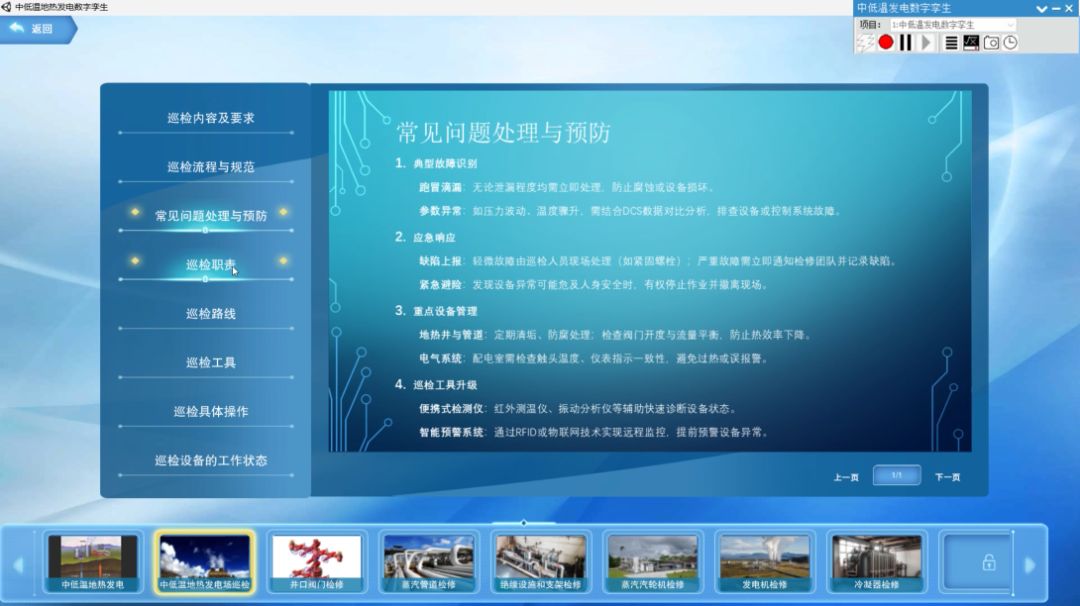1080x606 pixels.
Task: Click the clock/timer icon in the toolbar
Action: 1010,42
